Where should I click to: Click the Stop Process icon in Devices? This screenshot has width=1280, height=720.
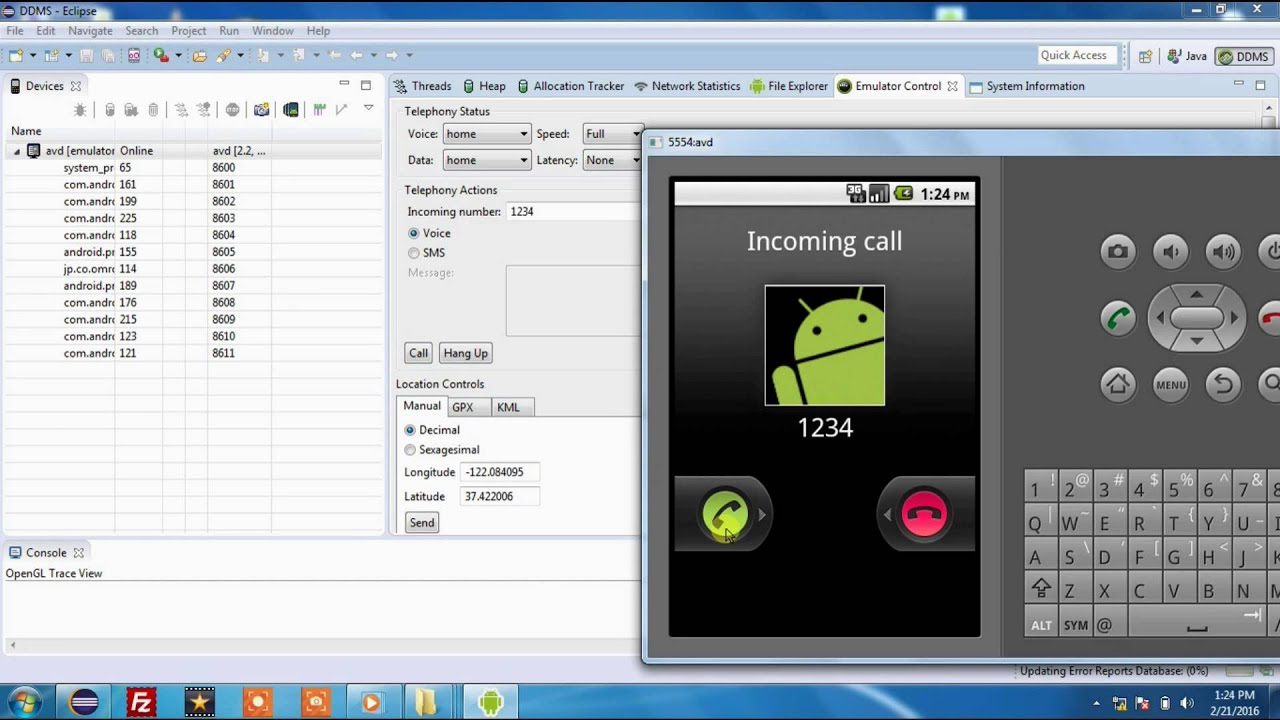[232, 110]
